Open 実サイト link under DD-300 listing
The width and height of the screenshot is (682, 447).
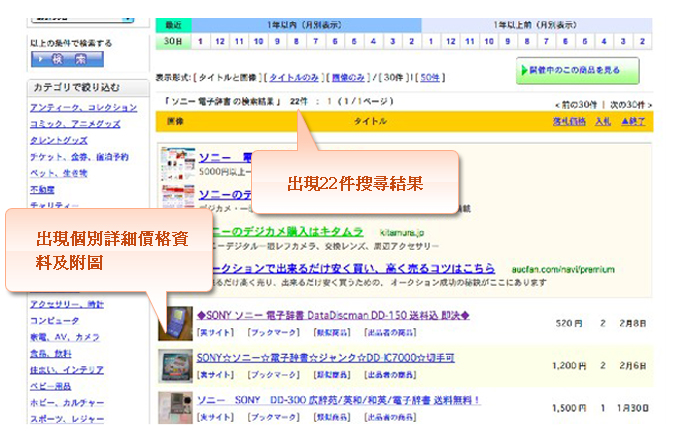(x=215, y=417)
